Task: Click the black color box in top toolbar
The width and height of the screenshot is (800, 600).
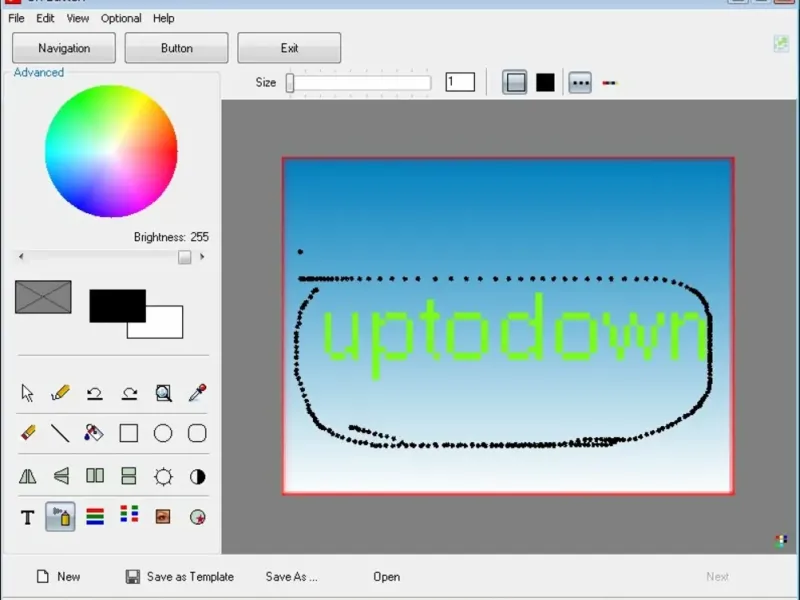Action: coord(545,82)
